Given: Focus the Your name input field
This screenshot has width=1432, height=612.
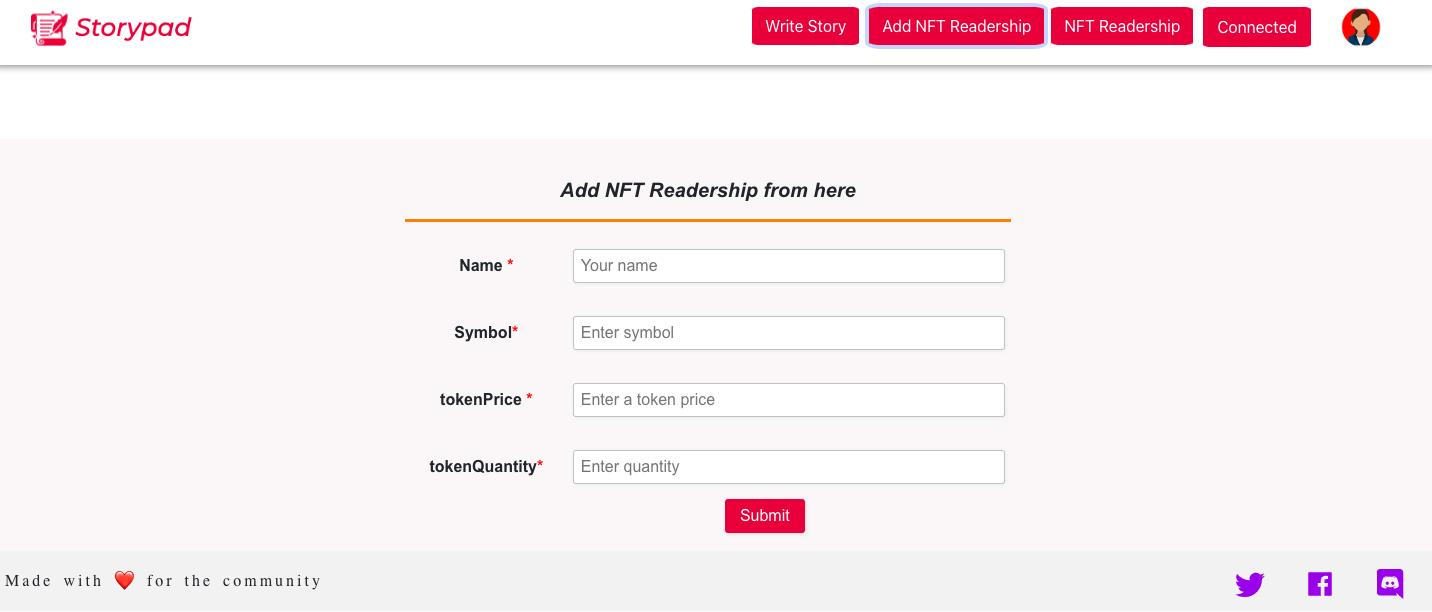Looking at the screenshot, I should (x=788, y=266).
